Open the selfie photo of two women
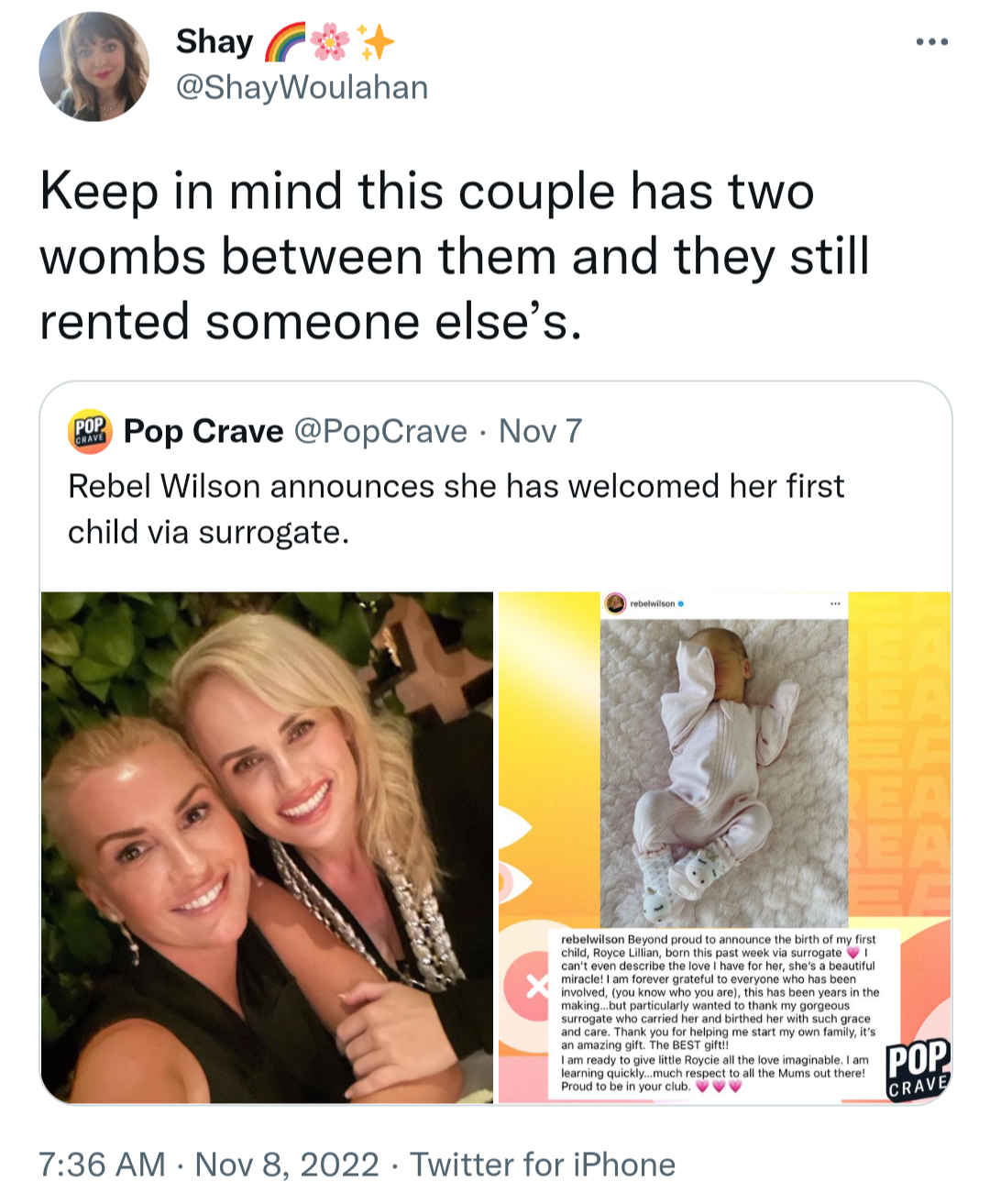 point(267,847)
